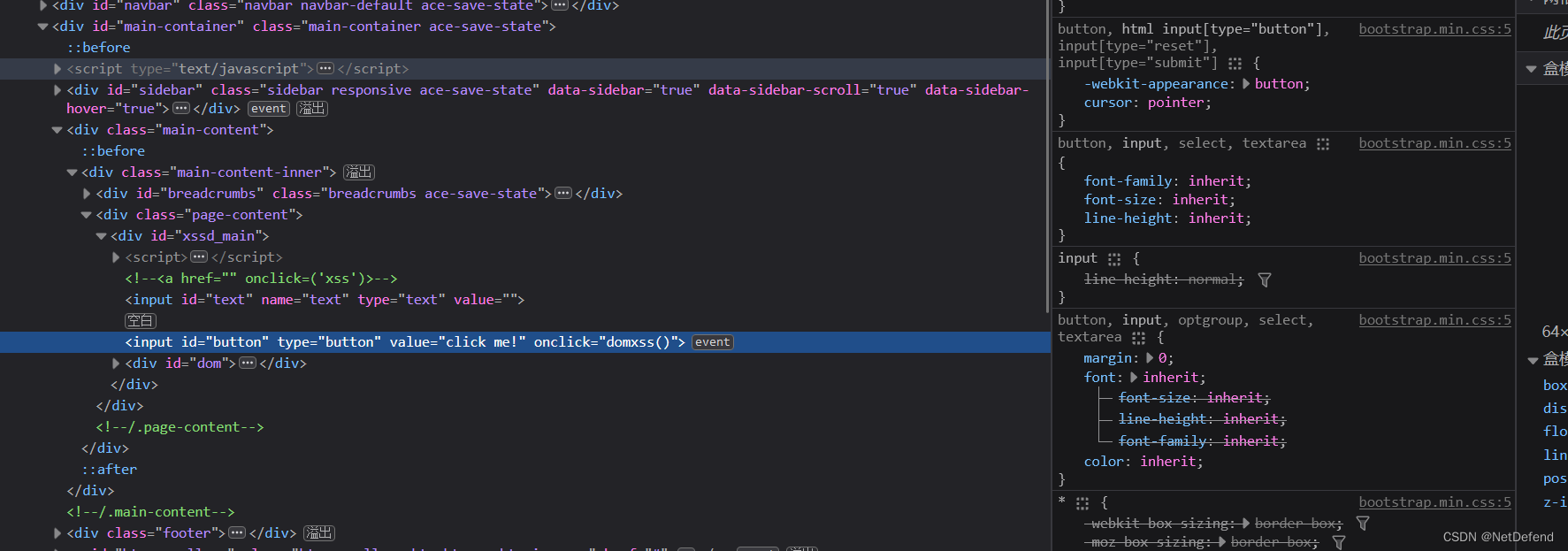Open the event badge on the sidebar div
Image resolution: width=1568 pixels, height=551 pixels.
point(268,109)
